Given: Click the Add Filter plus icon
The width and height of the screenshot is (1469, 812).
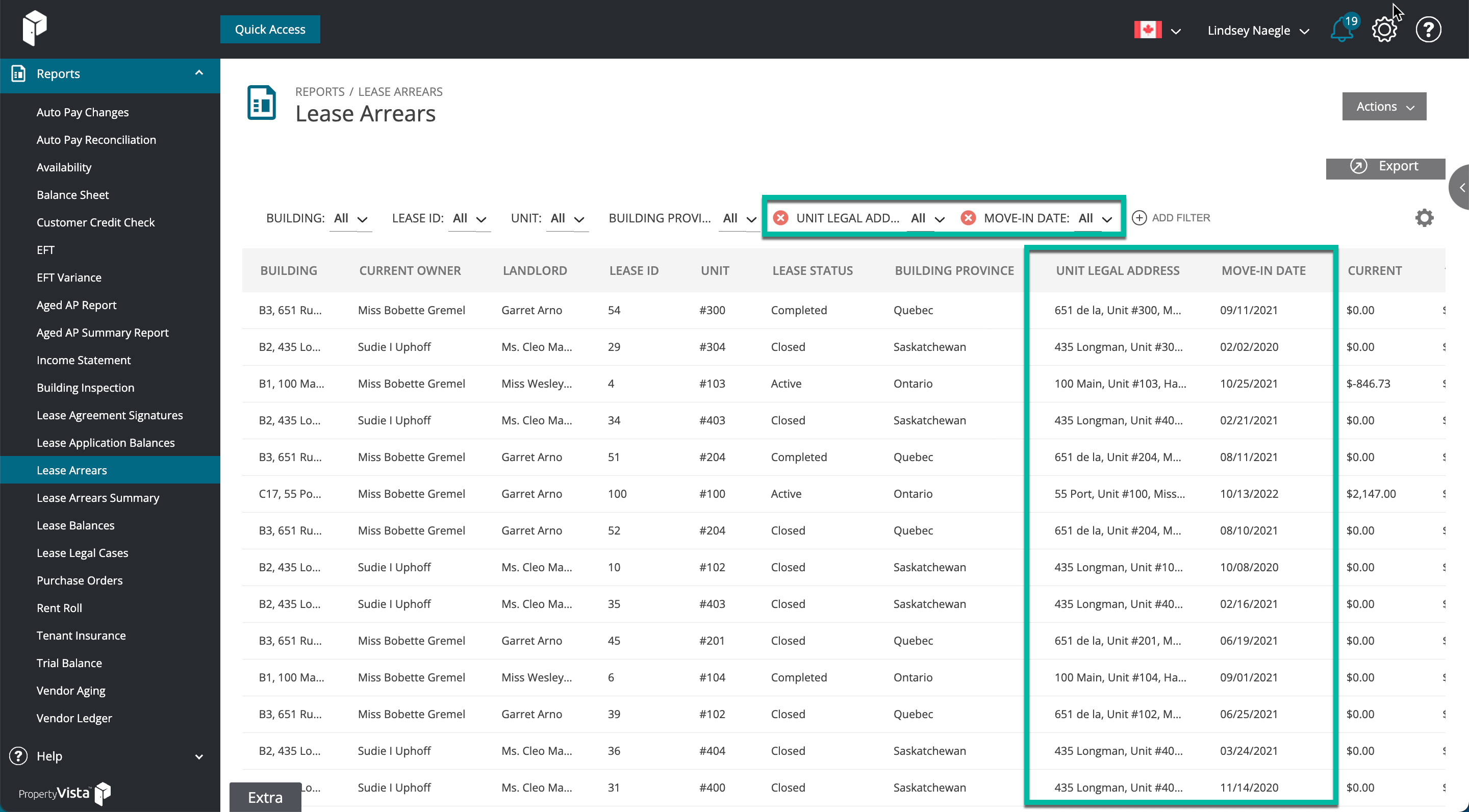Looking at the screenshot, I should (x=1139, y=218).
